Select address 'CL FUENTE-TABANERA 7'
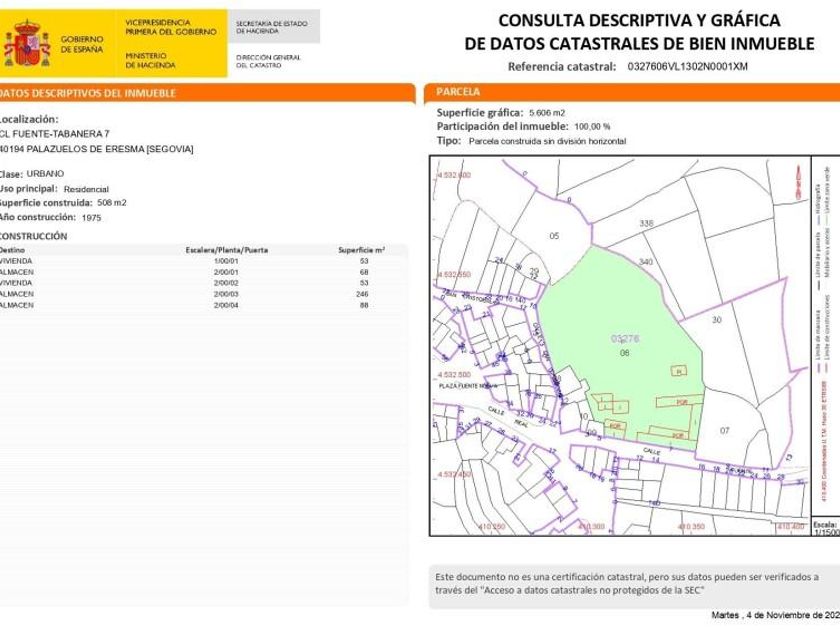 [54, 134]
